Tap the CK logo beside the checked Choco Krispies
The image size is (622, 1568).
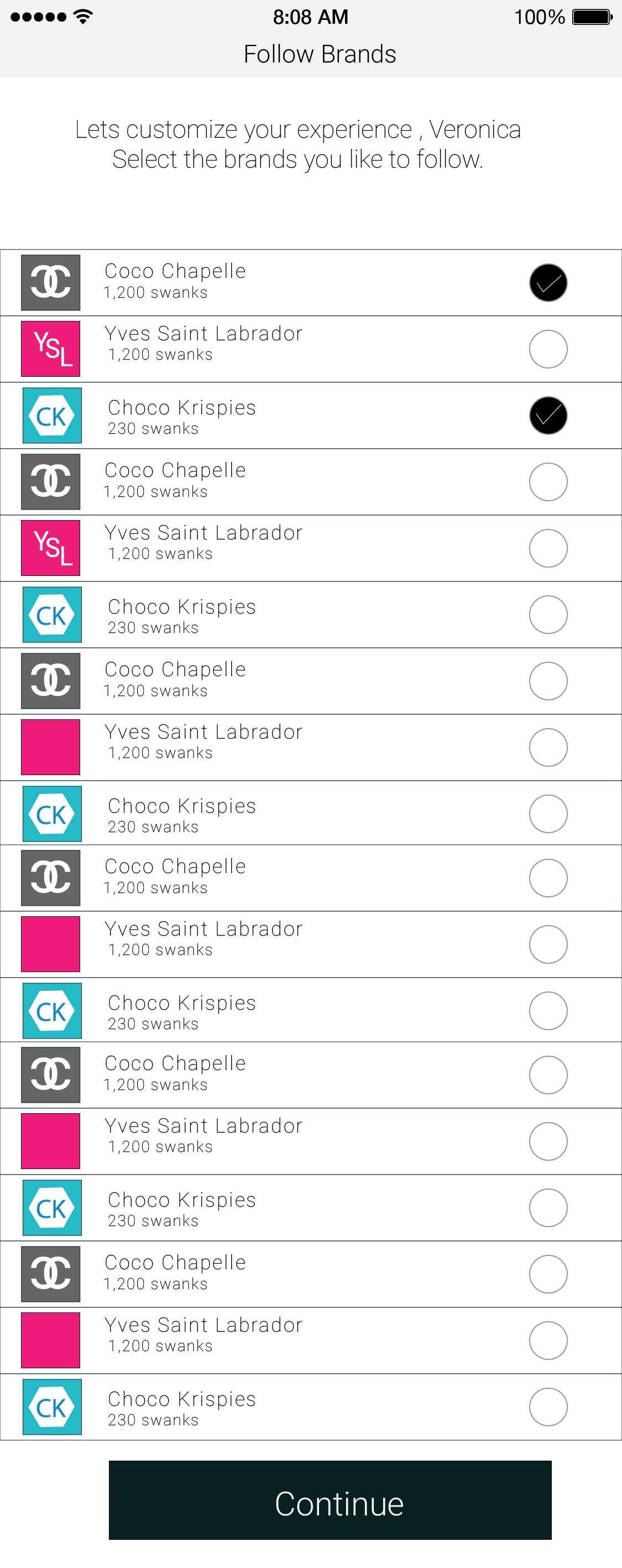click(51, 416)
